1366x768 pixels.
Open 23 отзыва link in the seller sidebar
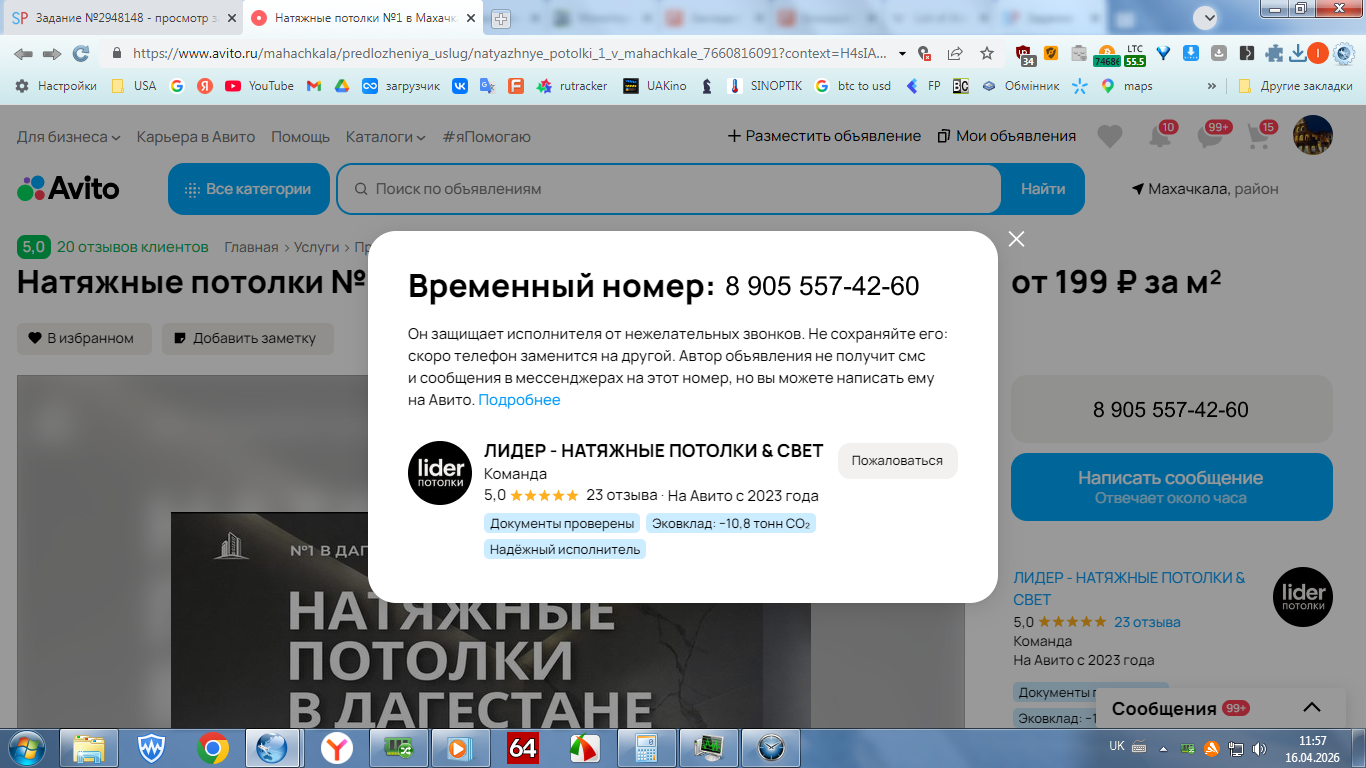1147,622
